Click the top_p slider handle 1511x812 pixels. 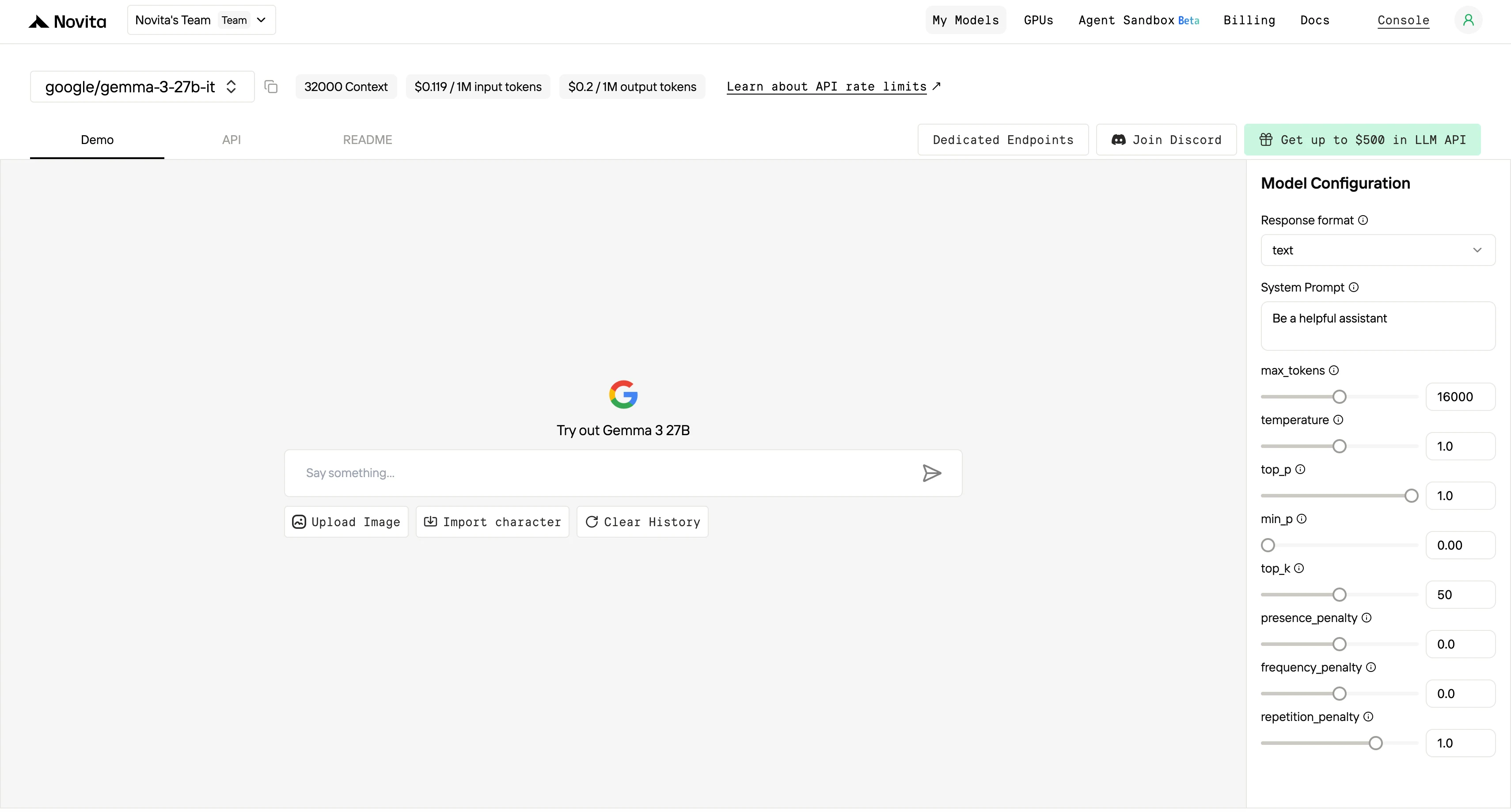[1411, 496]
